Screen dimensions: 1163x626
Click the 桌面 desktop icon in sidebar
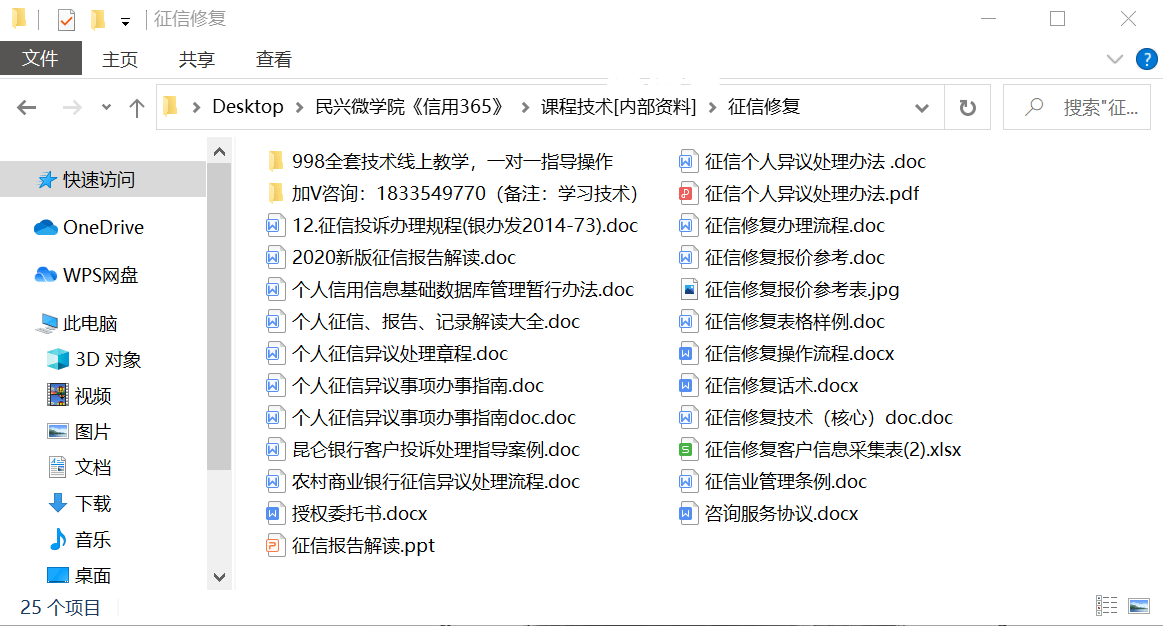58,575
